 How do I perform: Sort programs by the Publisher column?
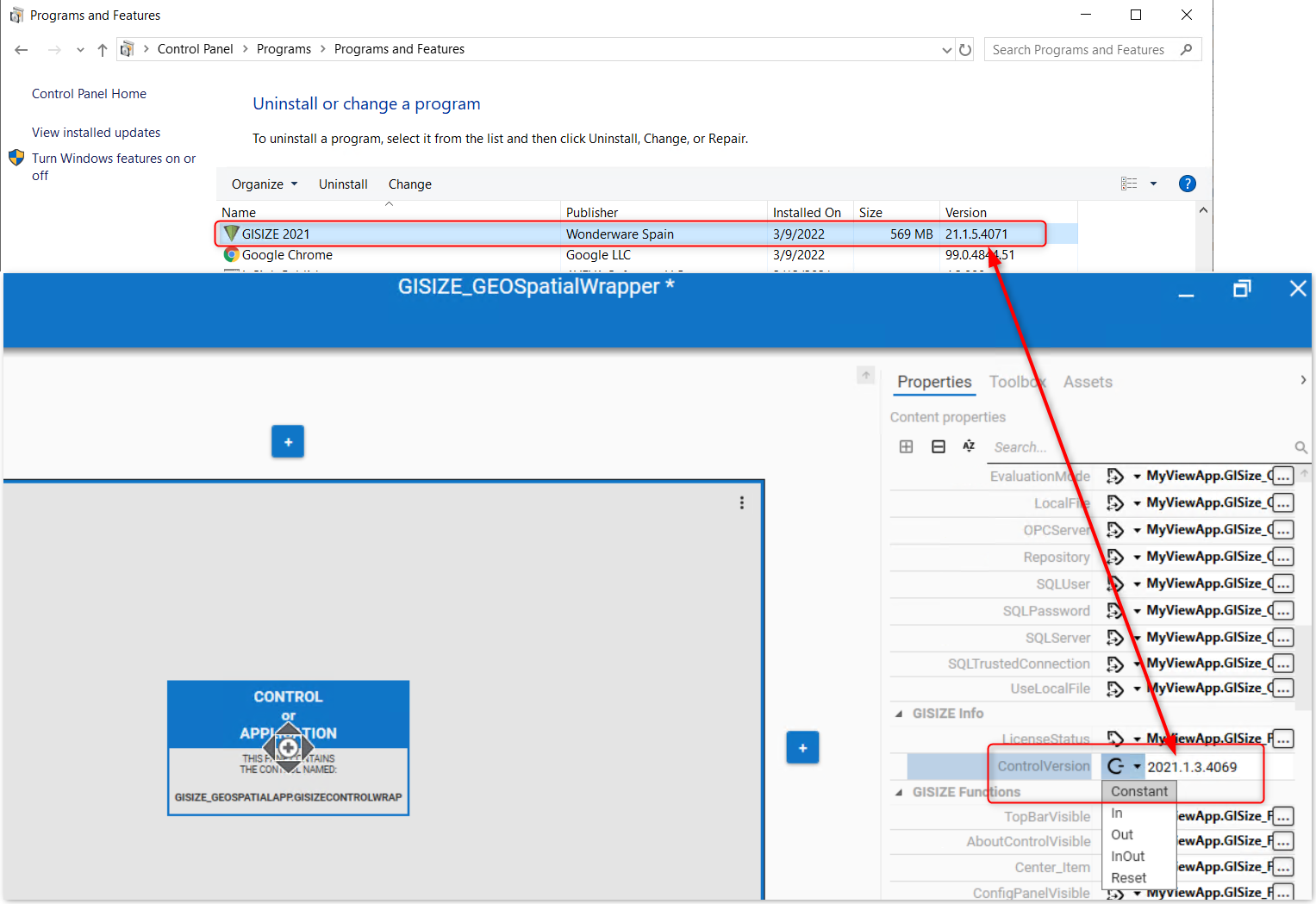664,213
